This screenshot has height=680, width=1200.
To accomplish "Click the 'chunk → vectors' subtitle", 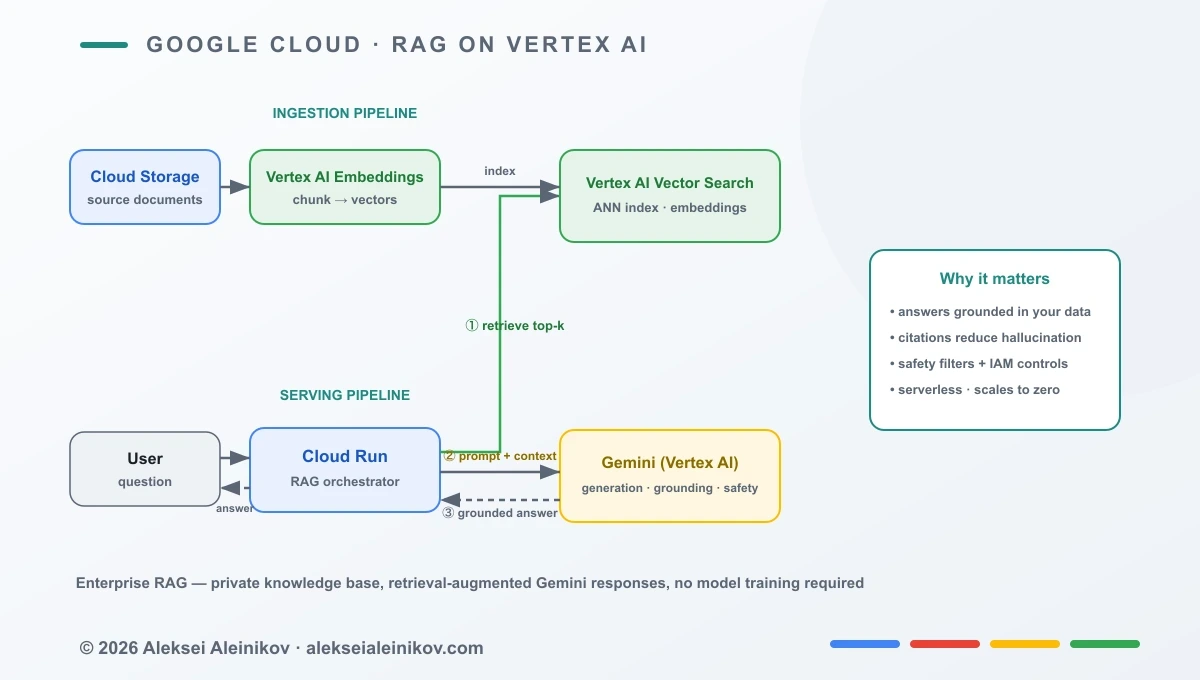I will point(345,200).
